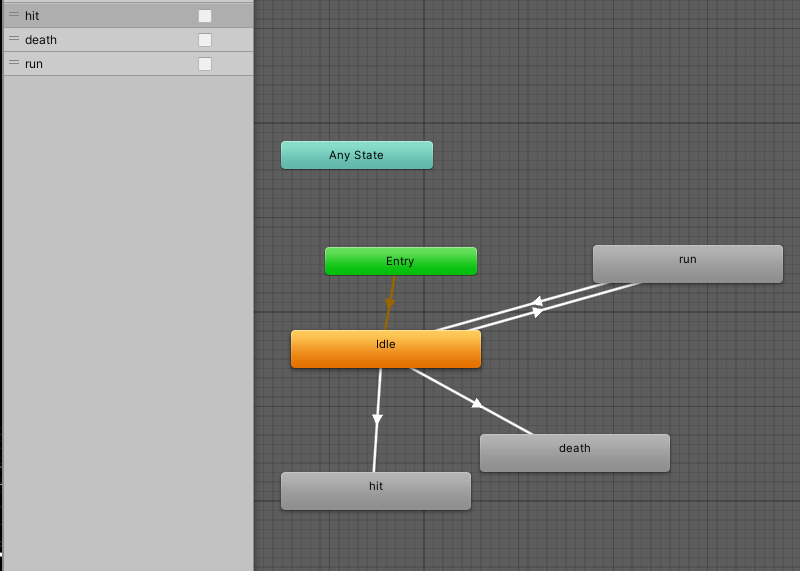800x571 pixels.
Task: Select the Idle to run transition arrow
Action: click(x=539, y=312)
